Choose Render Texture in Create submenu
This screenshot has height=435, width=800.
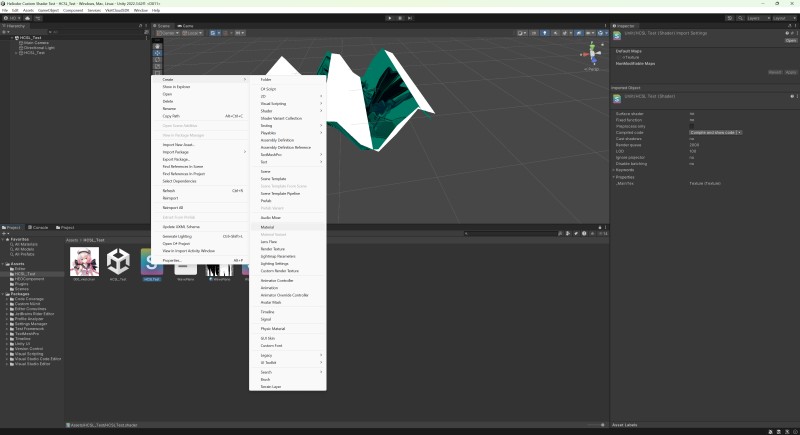pyautogui.click(x=288, y=249)
